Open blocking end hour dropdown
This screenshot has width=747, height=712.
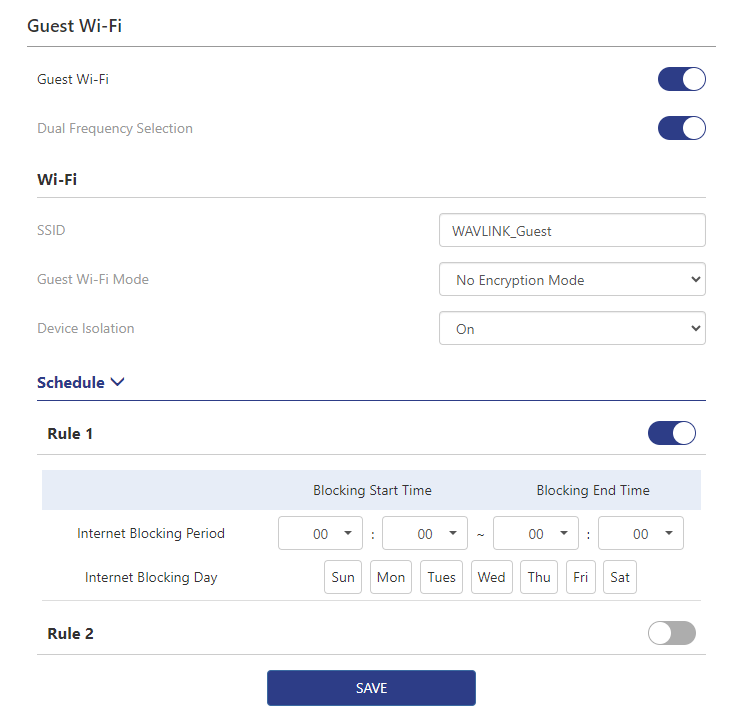(x=536, y=534)
